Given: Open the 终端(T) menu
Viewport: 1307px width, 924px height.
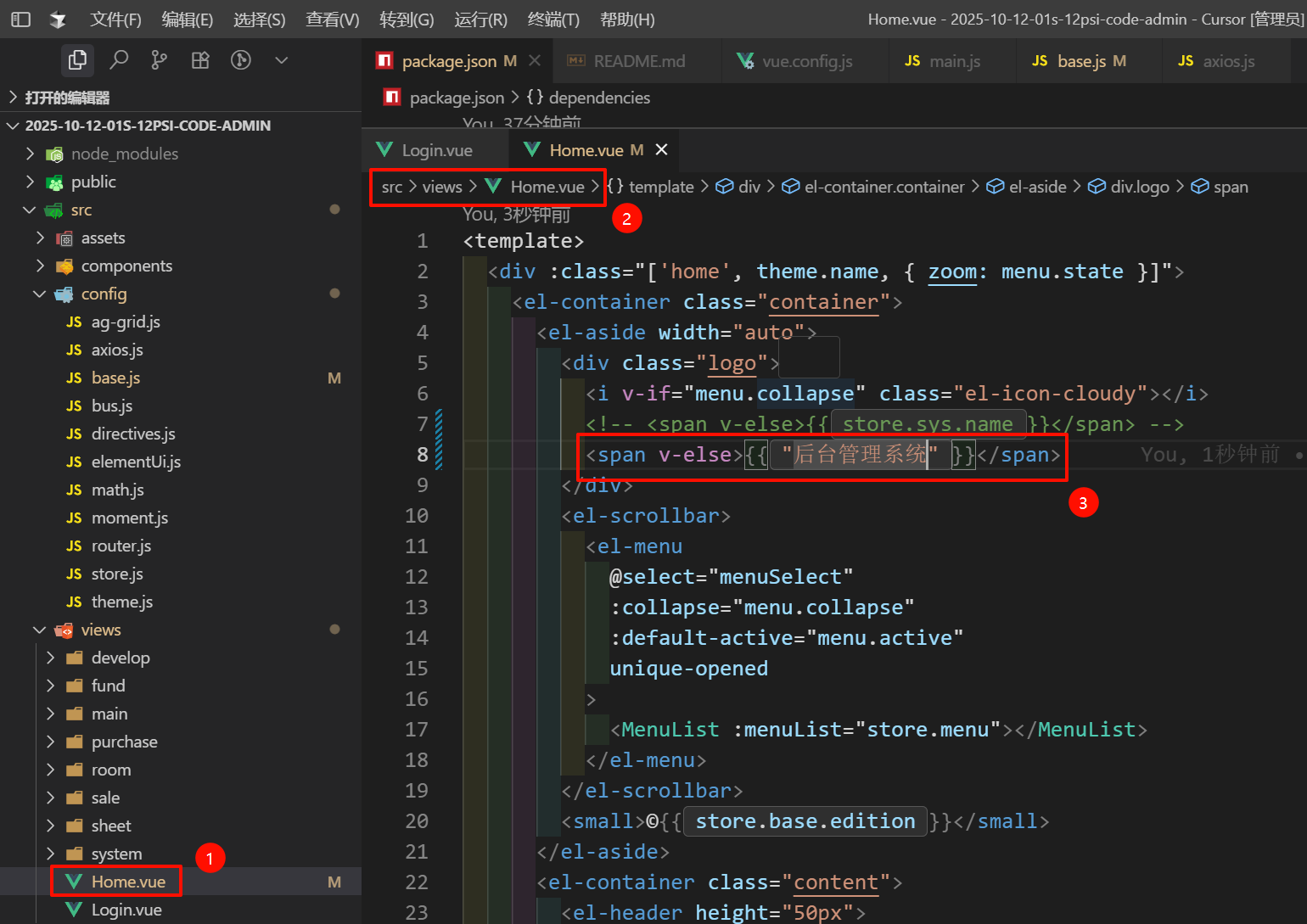Looking at the screenshot, I should coord(553,19).
